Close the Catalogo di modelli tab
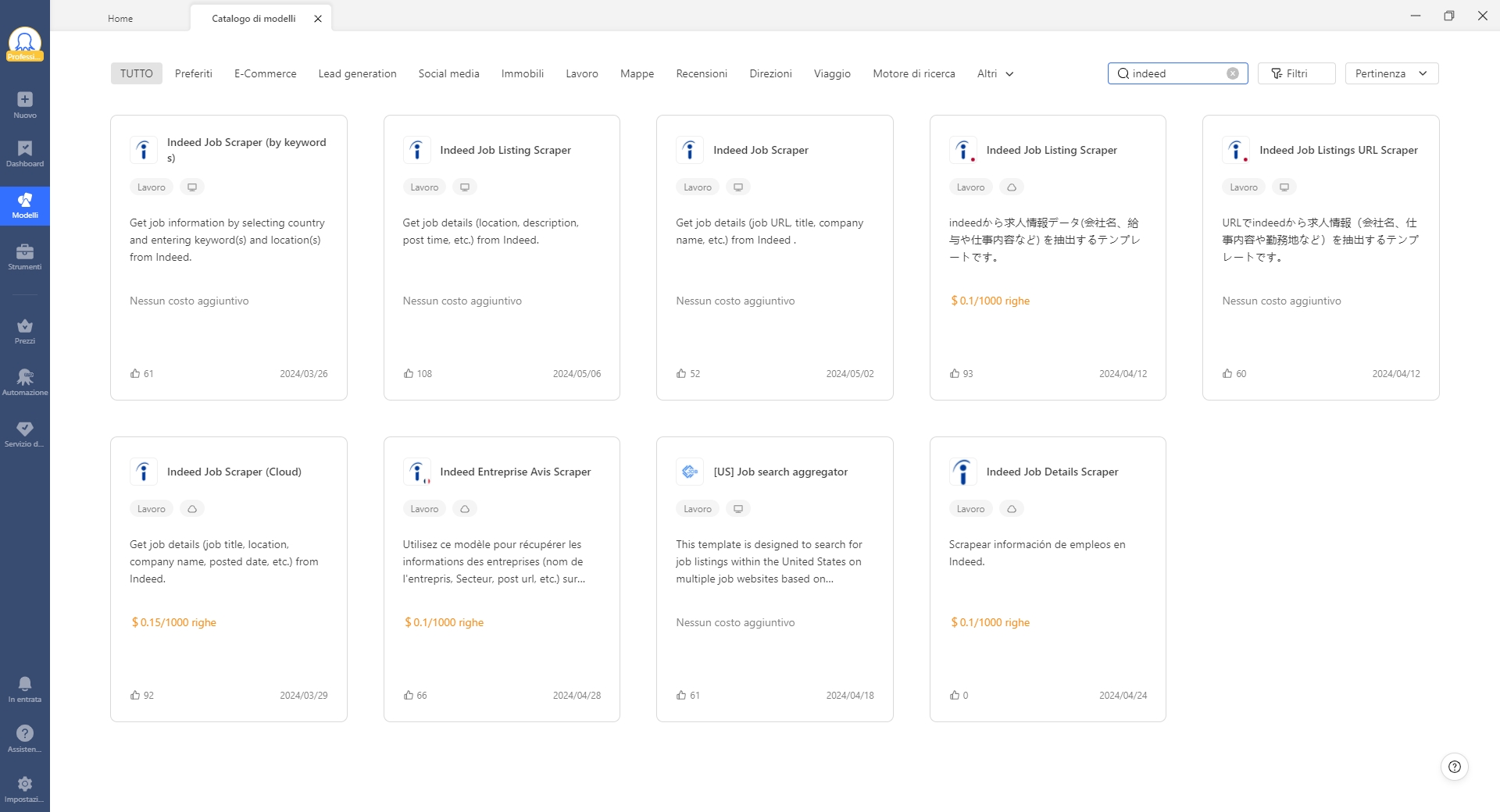The height and width of the screenshot is (812, 1500). (x=318, y=19)
